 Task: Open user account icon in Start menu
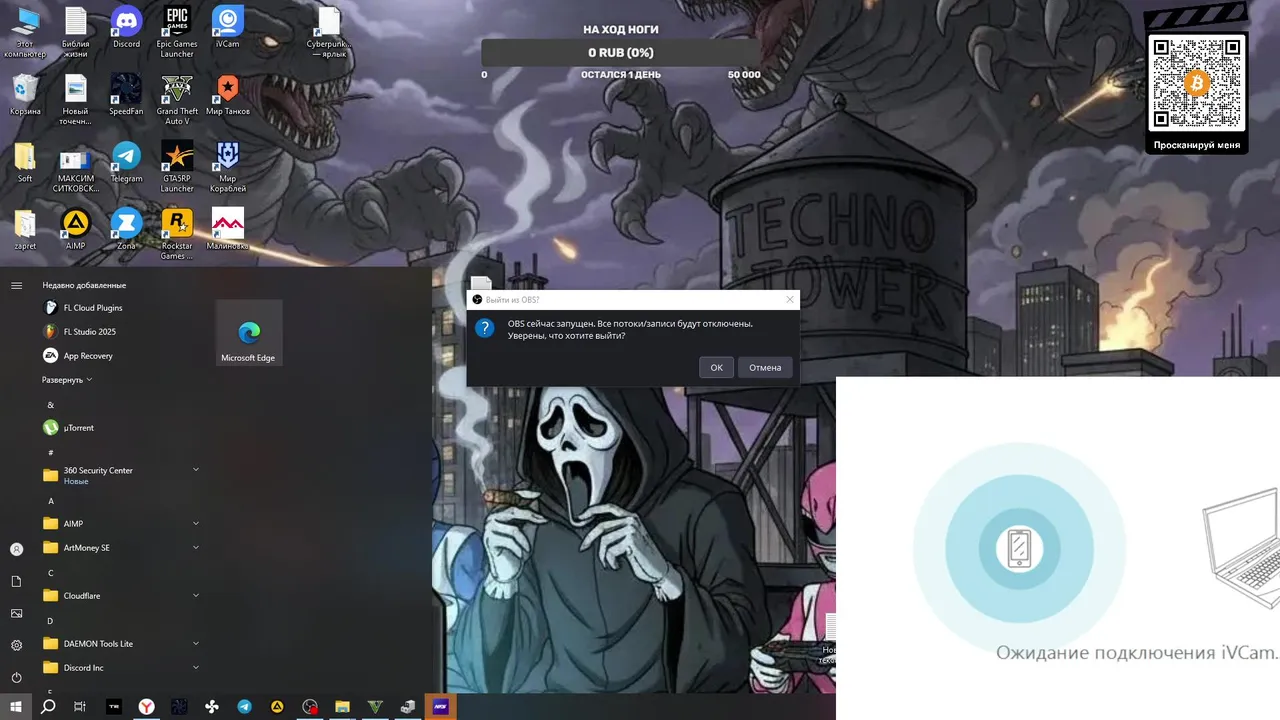point(16,549)
